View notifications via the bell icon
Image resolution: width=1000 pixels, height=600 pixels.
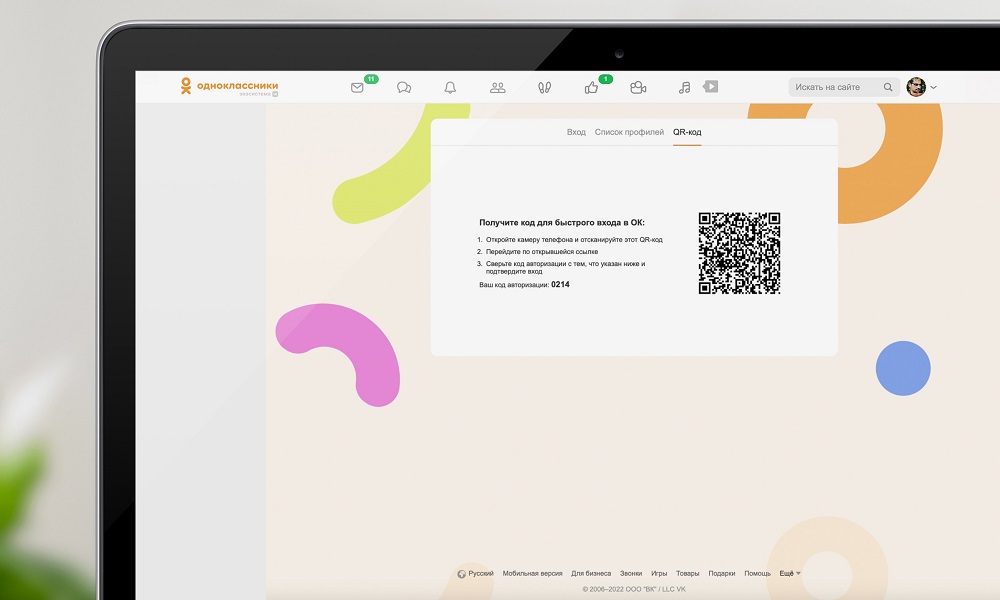click(448, 87)
